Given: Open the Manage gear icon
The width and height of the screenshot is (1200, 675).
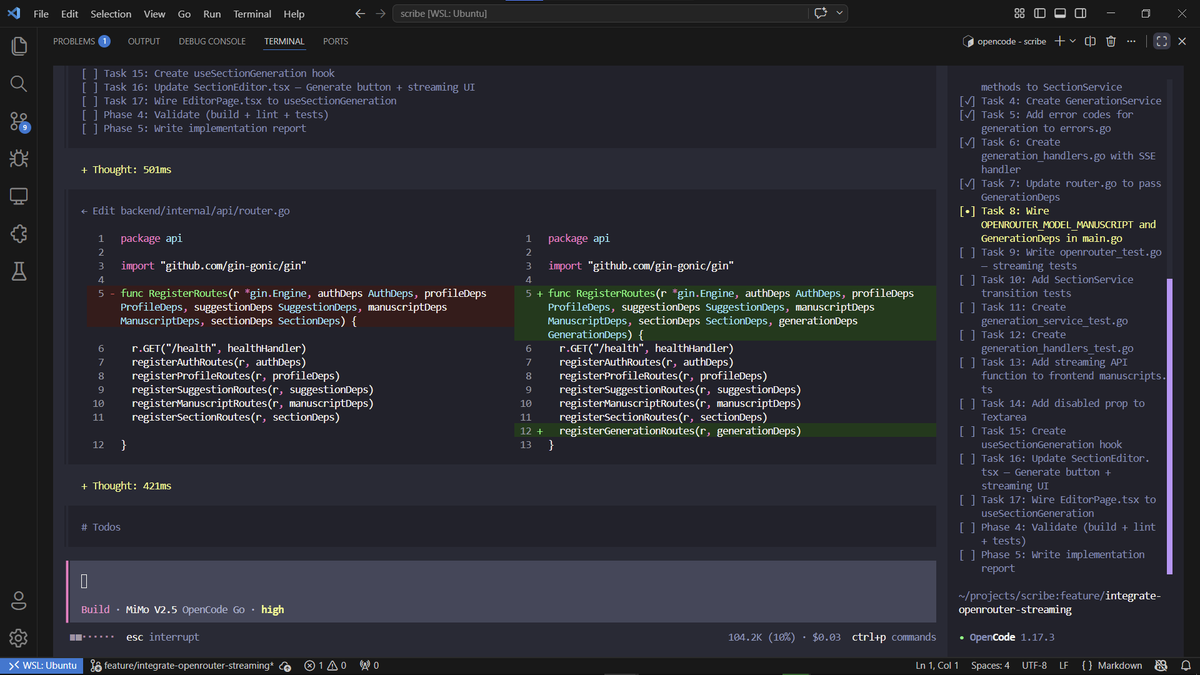Looking at the screenshot, I should click(x=19, y=638).
